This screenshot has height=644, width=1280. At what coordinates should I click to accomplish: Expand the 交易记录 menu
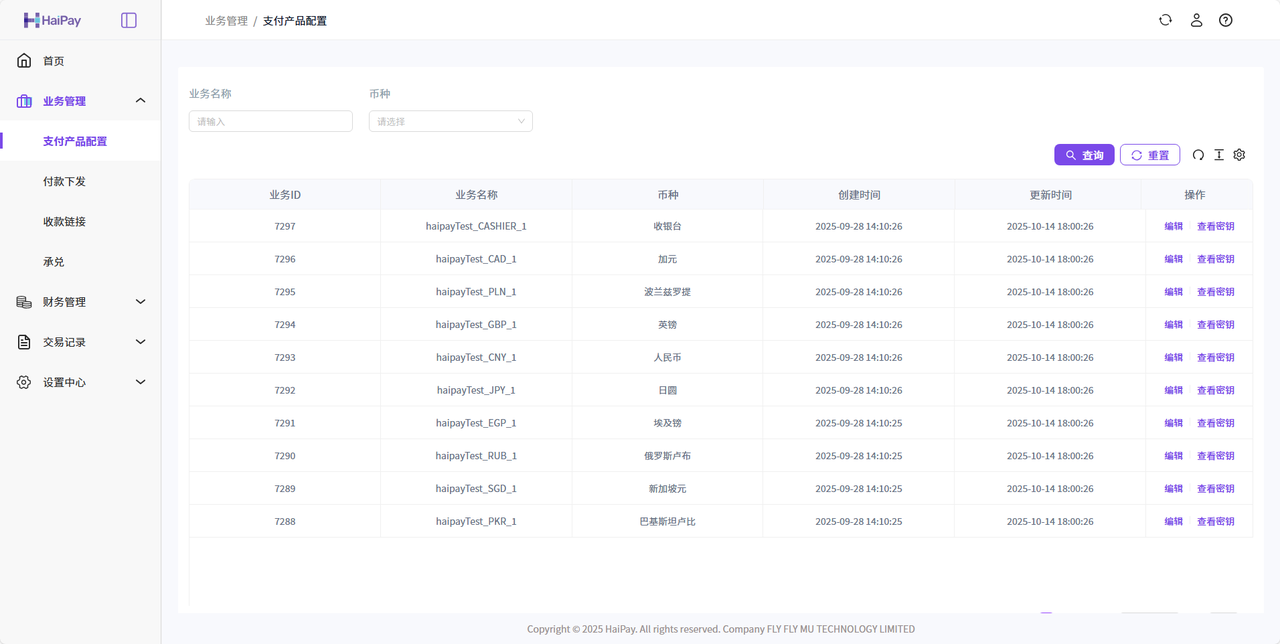80,342
